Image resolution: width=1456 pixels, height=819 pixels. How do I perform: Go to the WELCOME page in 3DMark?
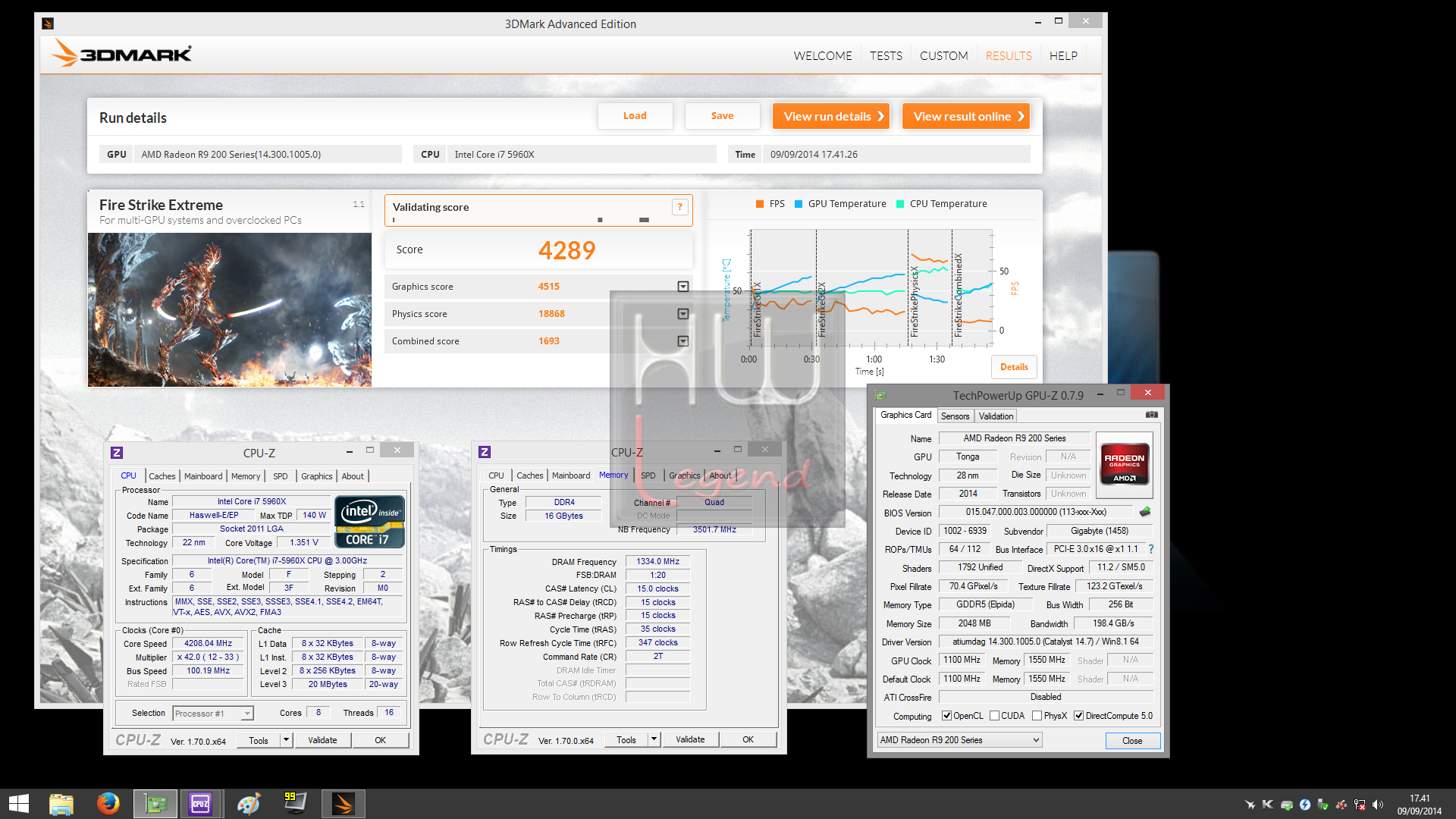[x=823, y=55]
